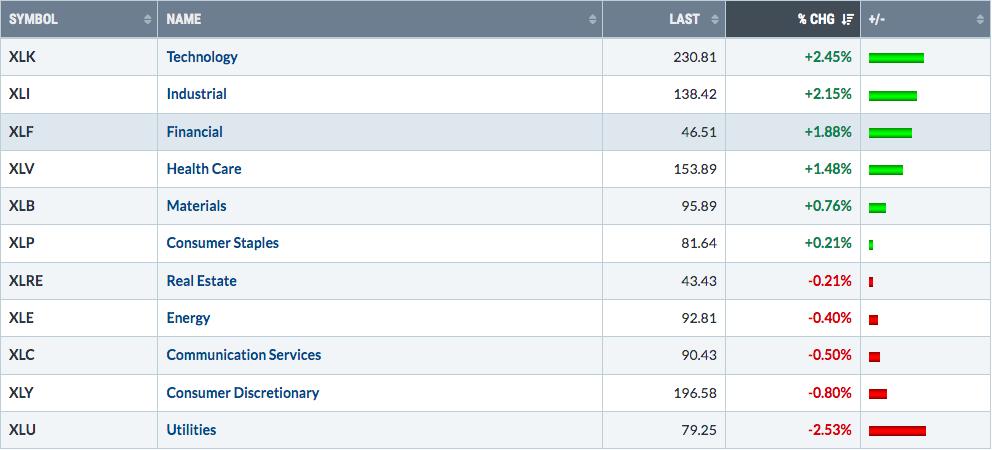
Task: Click the LAST column sort arrows icon
Action: click(715, 20)
